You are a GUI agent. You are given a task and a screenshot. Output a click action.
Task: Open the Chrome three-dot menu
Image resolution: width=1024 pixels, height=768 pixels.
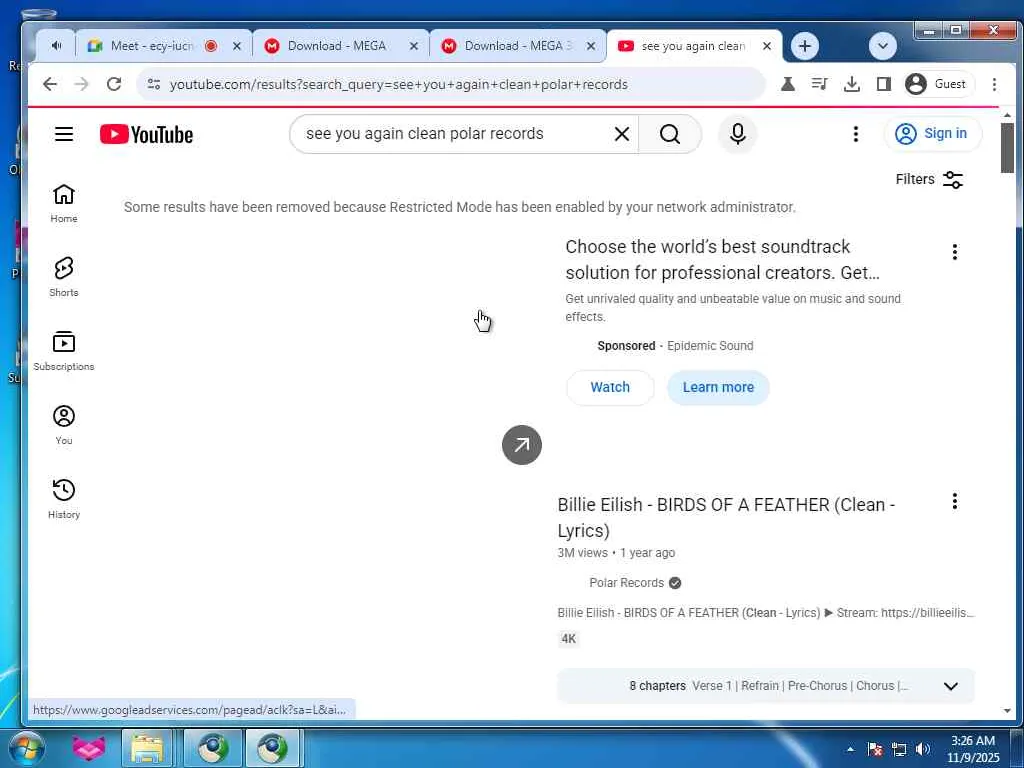pyautogui.click(x=994, y=84)
